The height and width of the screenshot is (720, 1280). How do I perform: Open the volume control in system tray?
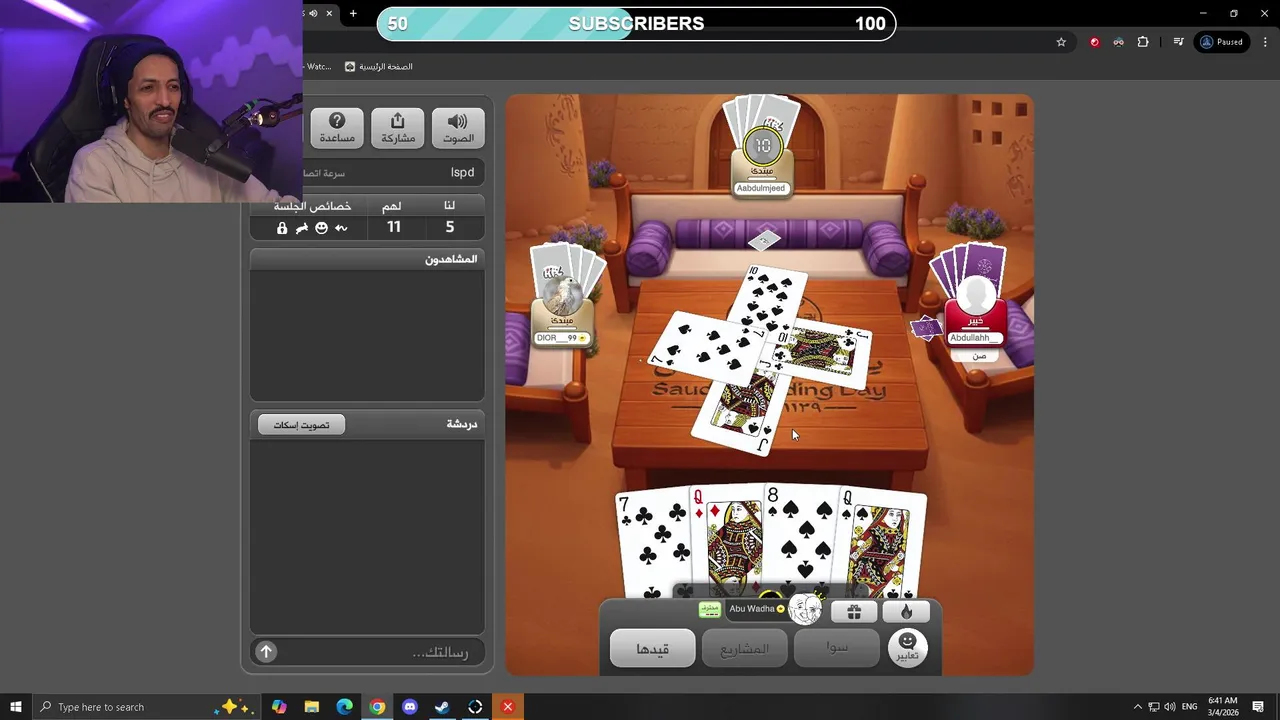tap(1170, 707)
